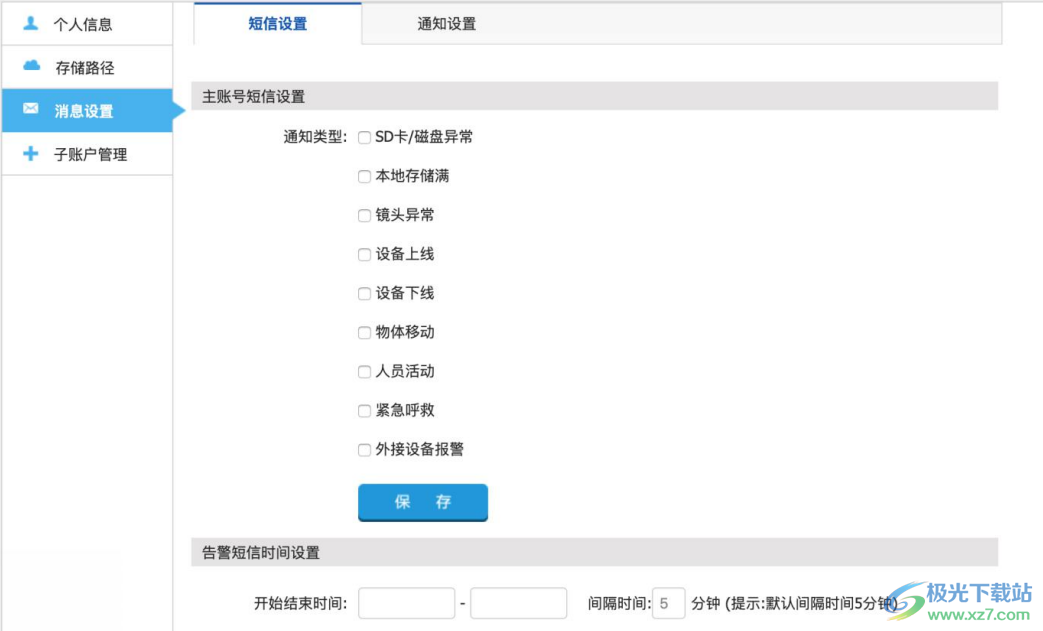Enable 设备上线 notification checkbox
Viewport: 1043px width, 631px height.
[365, 255]
